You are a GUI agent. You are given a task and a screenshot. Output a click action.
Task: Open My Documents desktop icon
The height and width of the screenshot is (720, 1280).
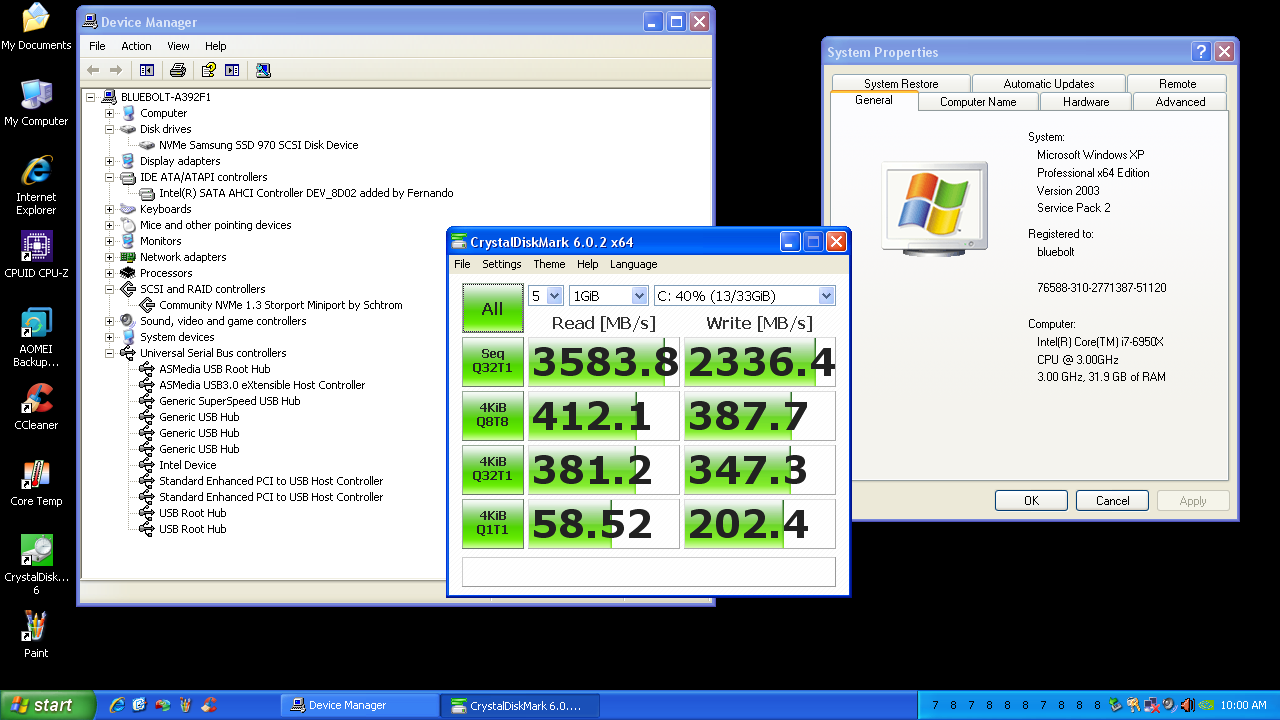point(36,27)
